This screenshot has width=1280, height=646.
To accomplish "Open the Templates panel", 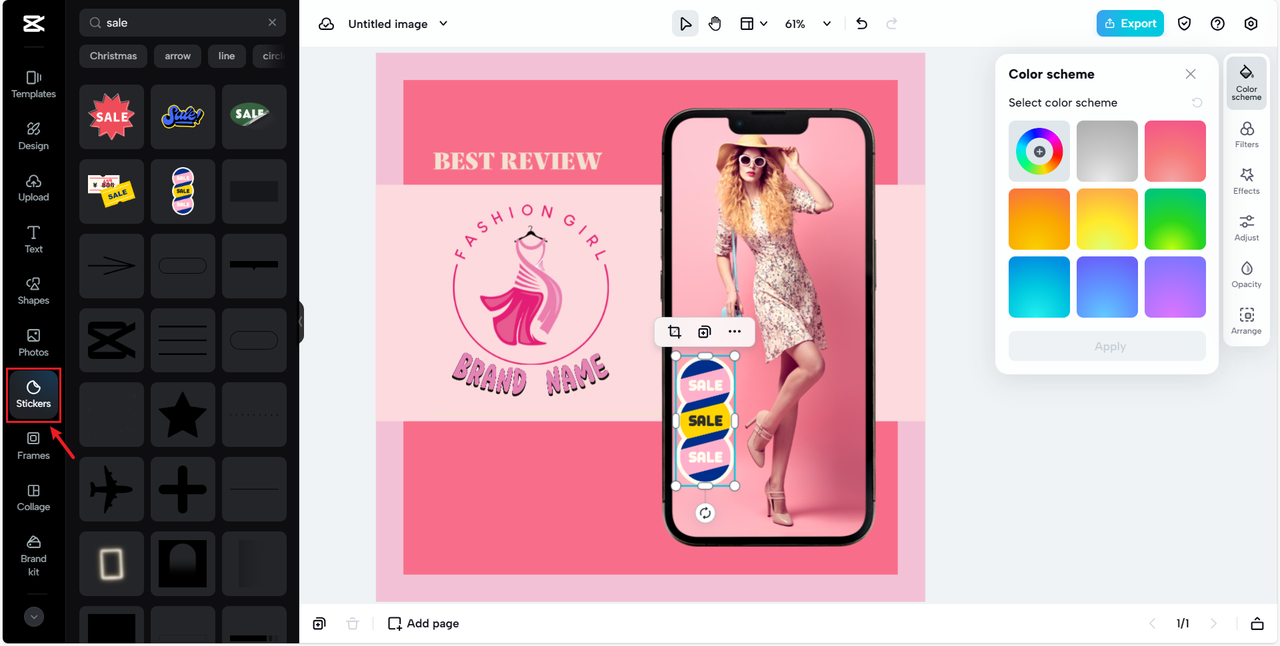I will pos(33,84).
